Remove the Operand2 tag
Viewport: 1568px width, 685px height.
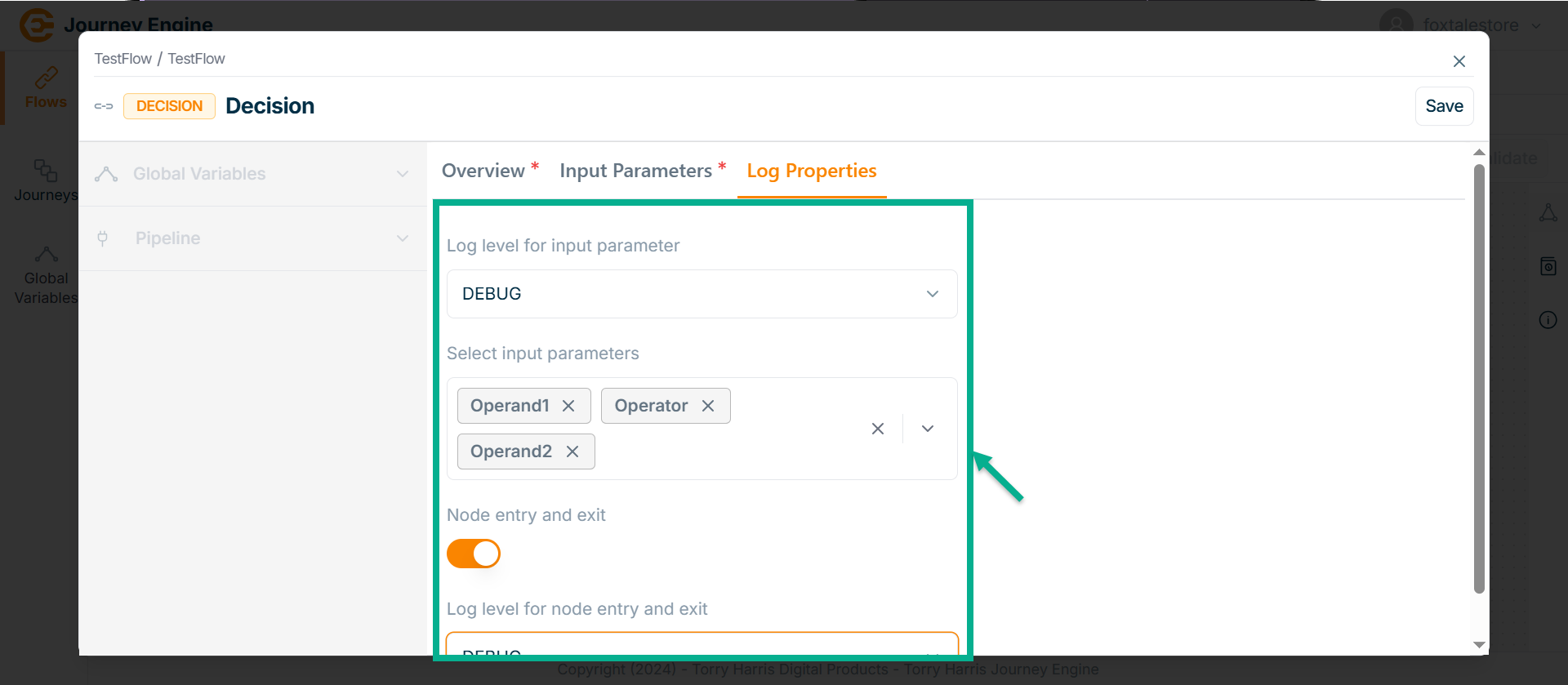click(572, 451)
